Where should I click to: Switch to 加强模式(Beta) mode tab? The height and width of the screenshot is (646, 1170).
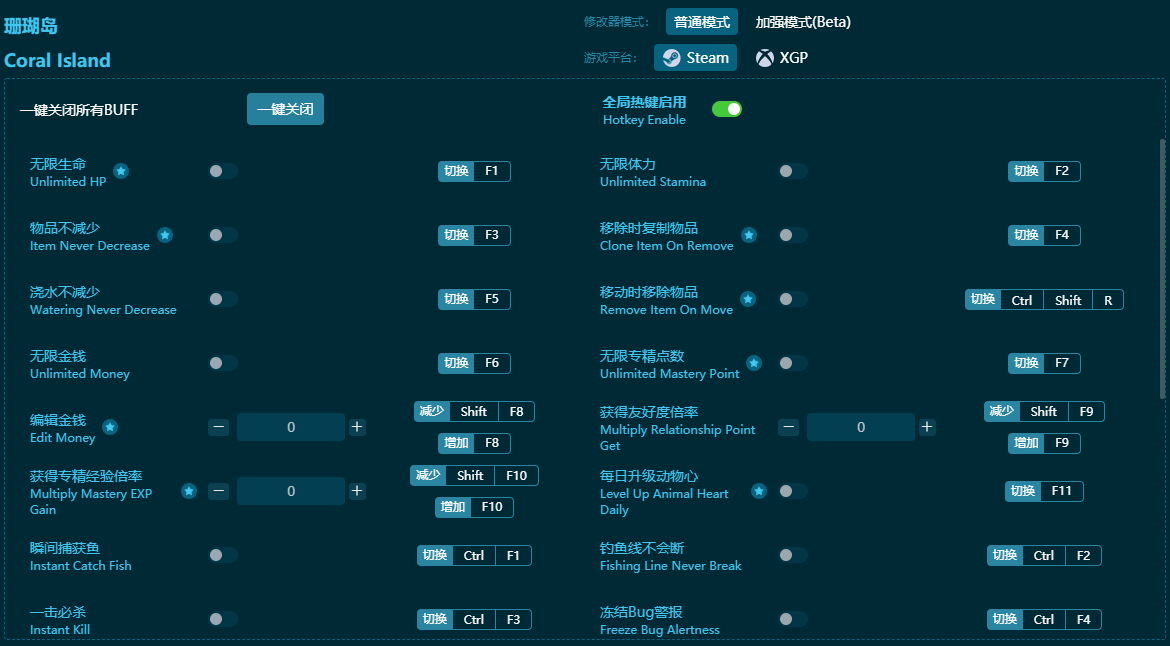pyautogui.click(x=802, y=22)
